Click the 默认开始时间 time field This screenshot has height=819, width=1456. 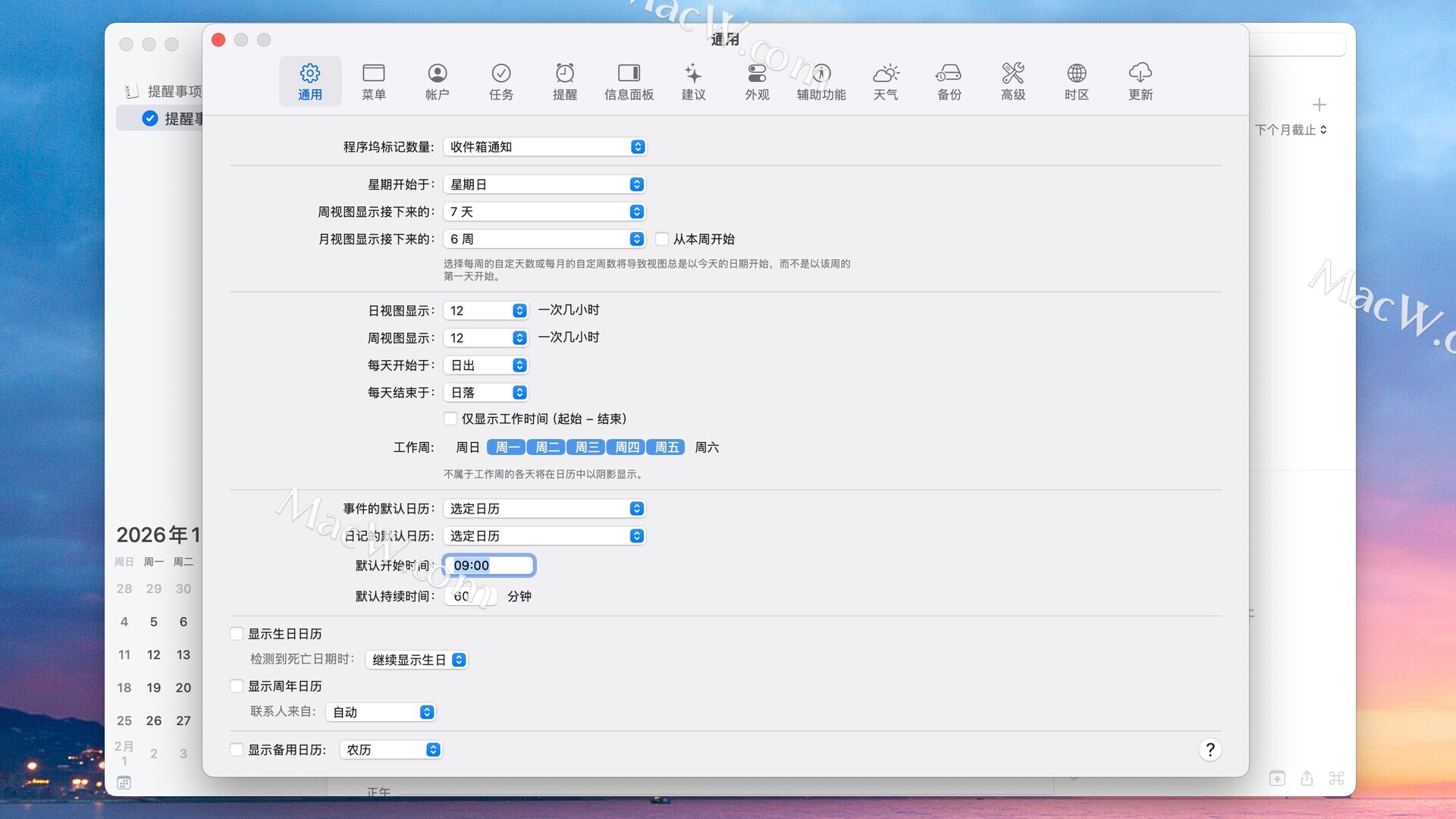tap(489, 566)
